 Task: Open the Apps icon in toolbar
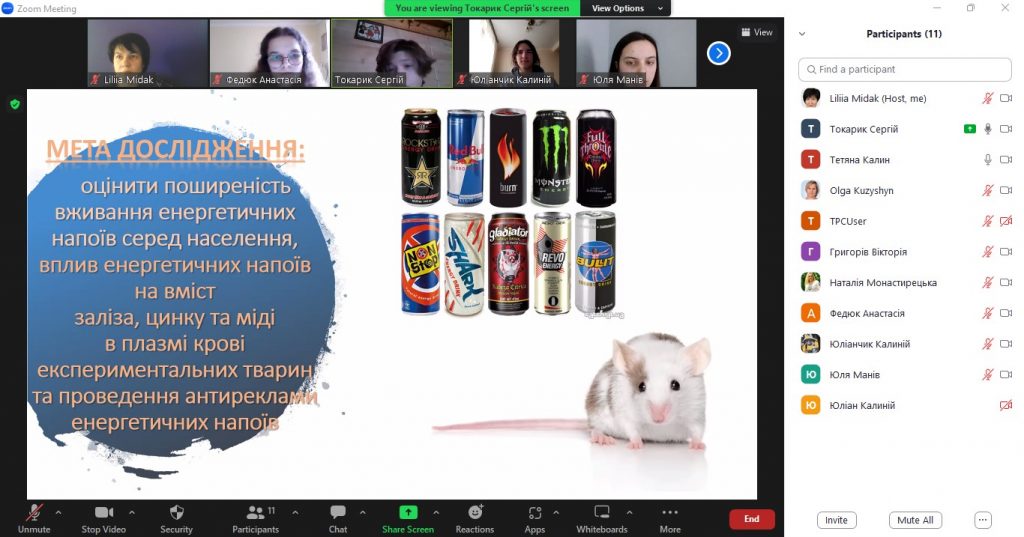pyautogui.click(x=534, y=513)
